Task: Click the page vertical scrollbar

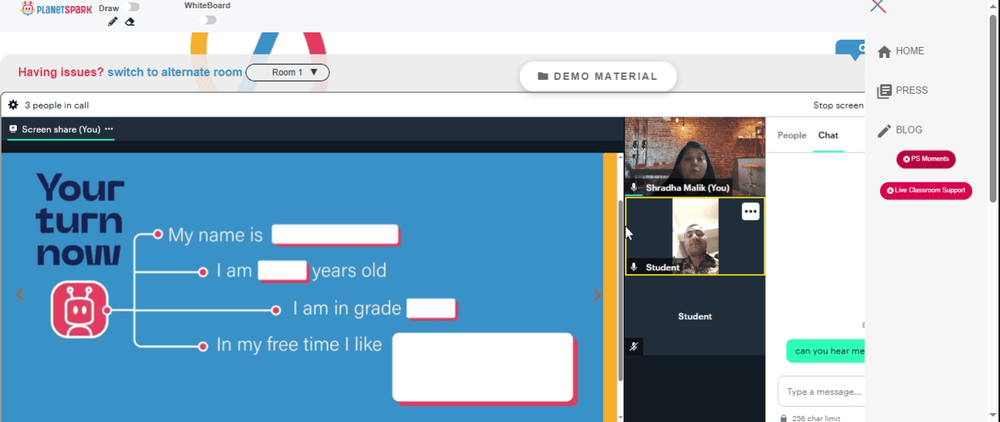Action: pyautogui.click(x=992, y=108)
